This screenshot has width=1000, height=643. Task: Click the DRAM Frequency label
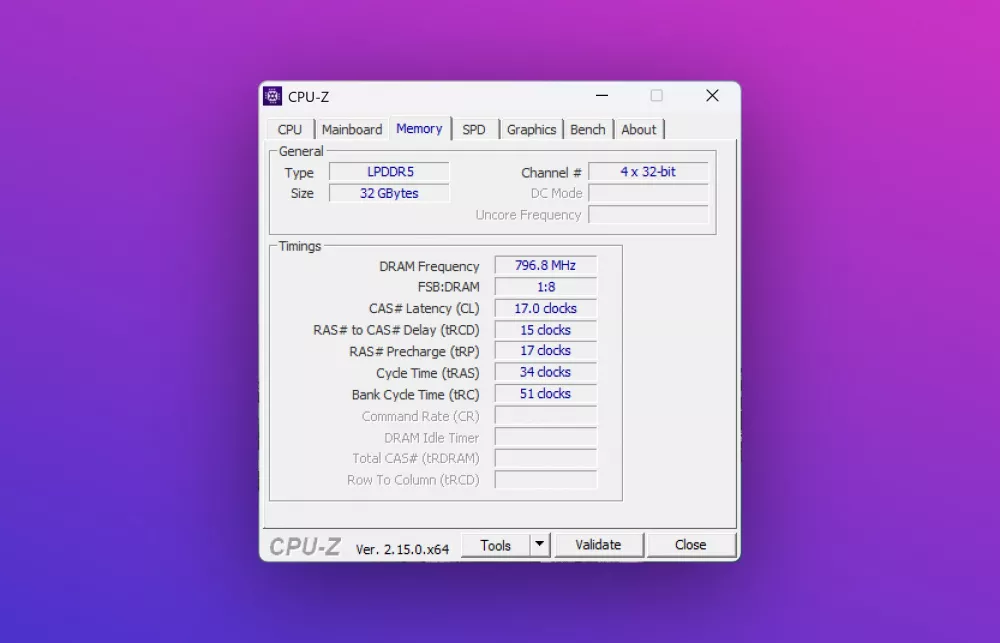(x=429, y=267)
